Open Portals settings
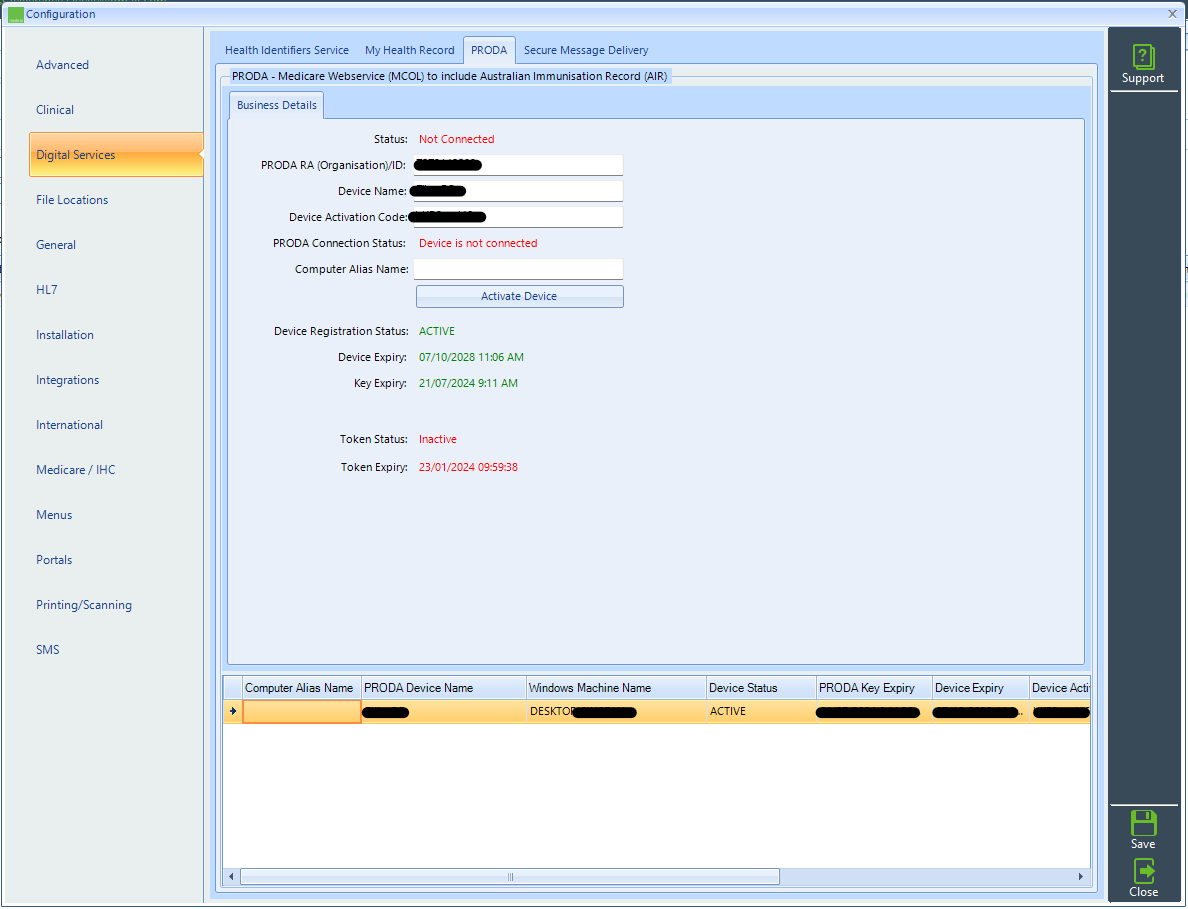The width and height of the screenshot is (1188, 909). (54, 560)
